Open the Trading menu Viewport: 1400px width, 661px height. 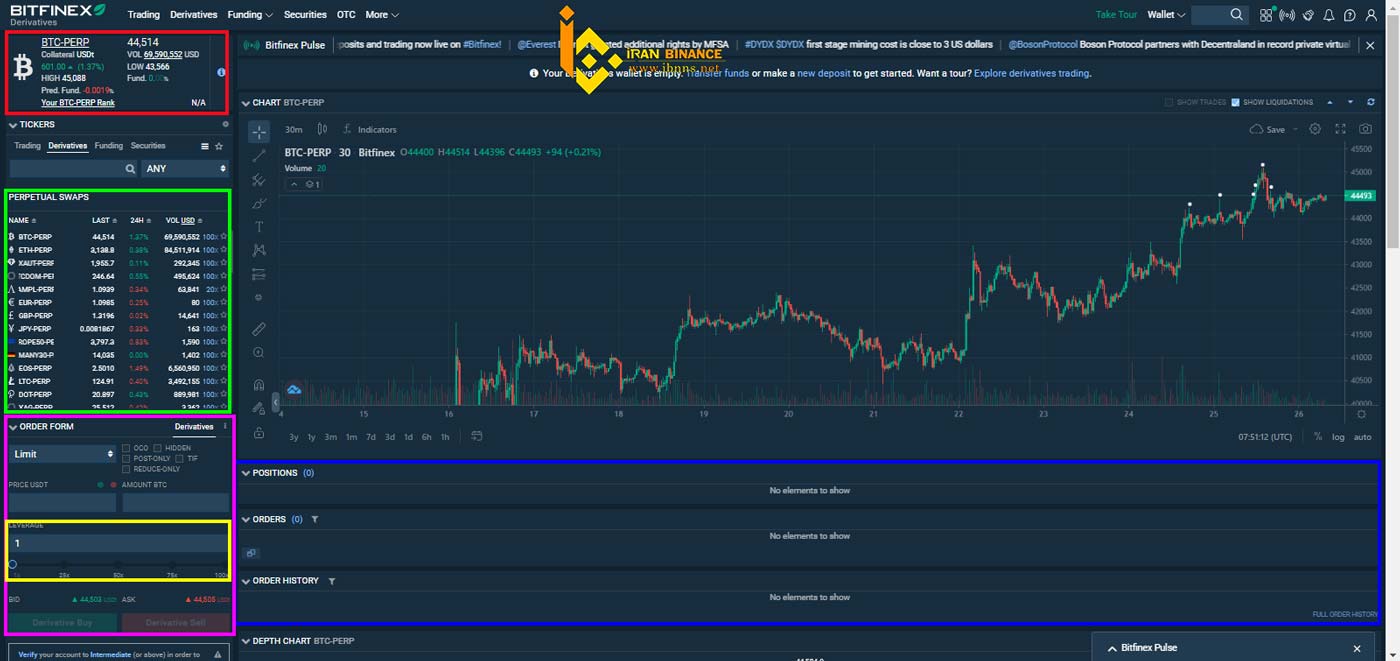pos(143,15)
